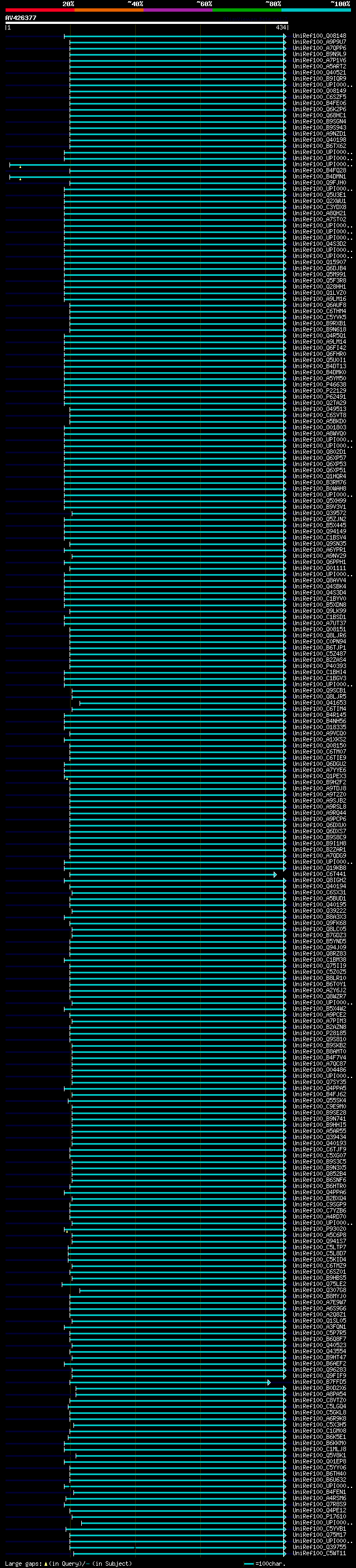Open hit UniRef100_Q9FK68

(319, 923)
